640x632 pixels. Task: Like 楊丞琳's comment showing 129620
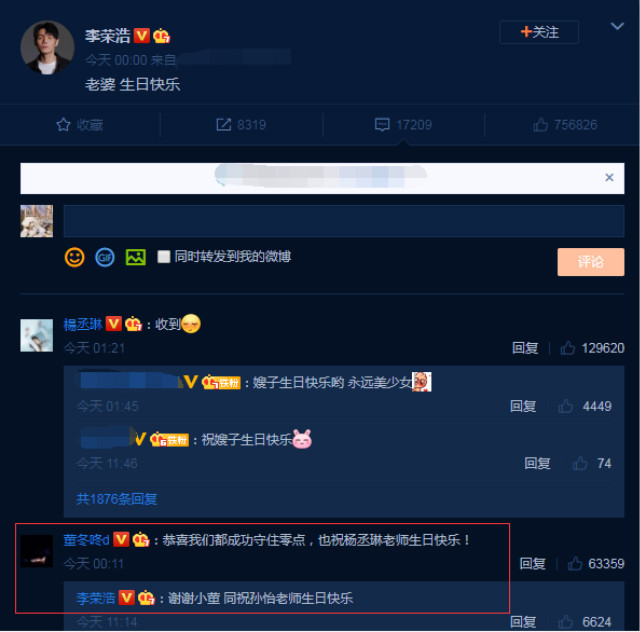567,348
